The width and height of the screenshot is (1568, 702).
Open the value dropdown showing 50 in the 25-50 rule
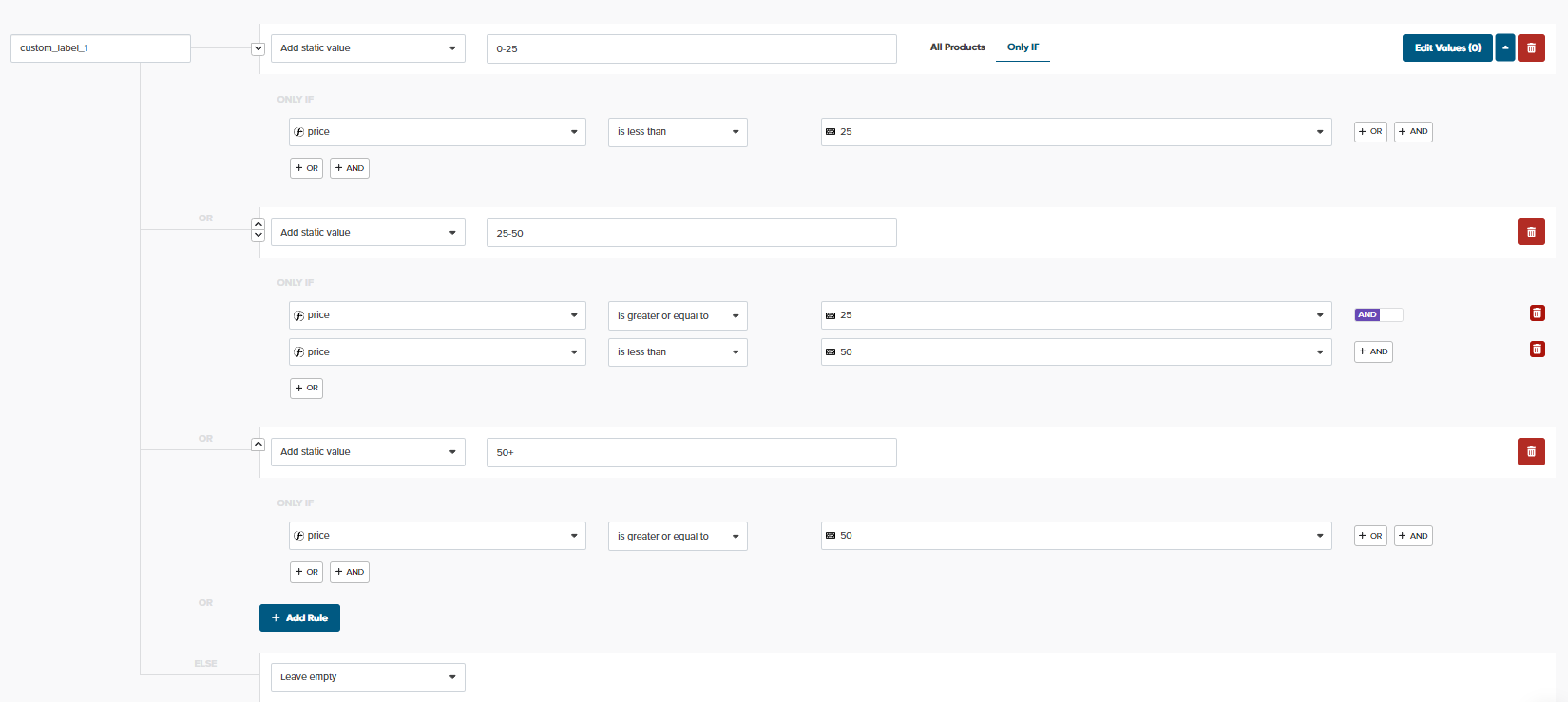click(1076, 352)
